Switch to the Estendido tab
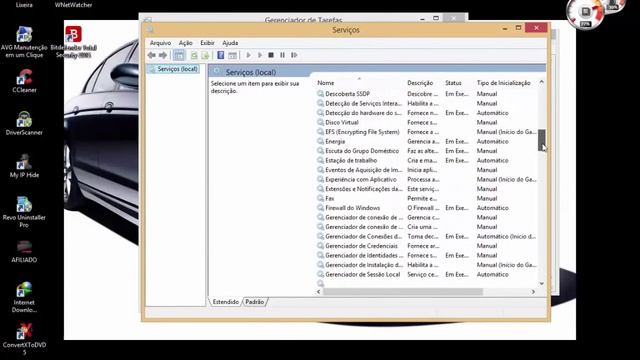The image size is (640, 360). (226, 302)
